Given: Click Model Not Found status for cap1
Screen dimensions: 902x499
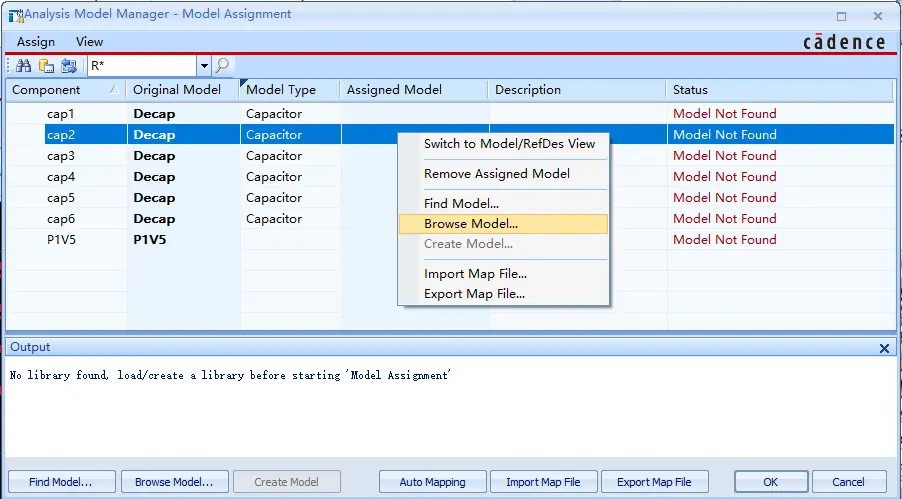Looking at the screenshot, I should click(x=725, y=114).
